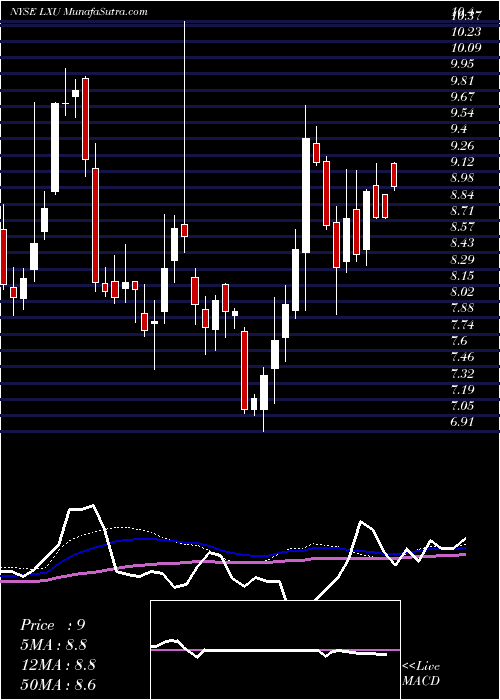
Task: Click the 8.57 price axis label
Action: click(464, 227)
